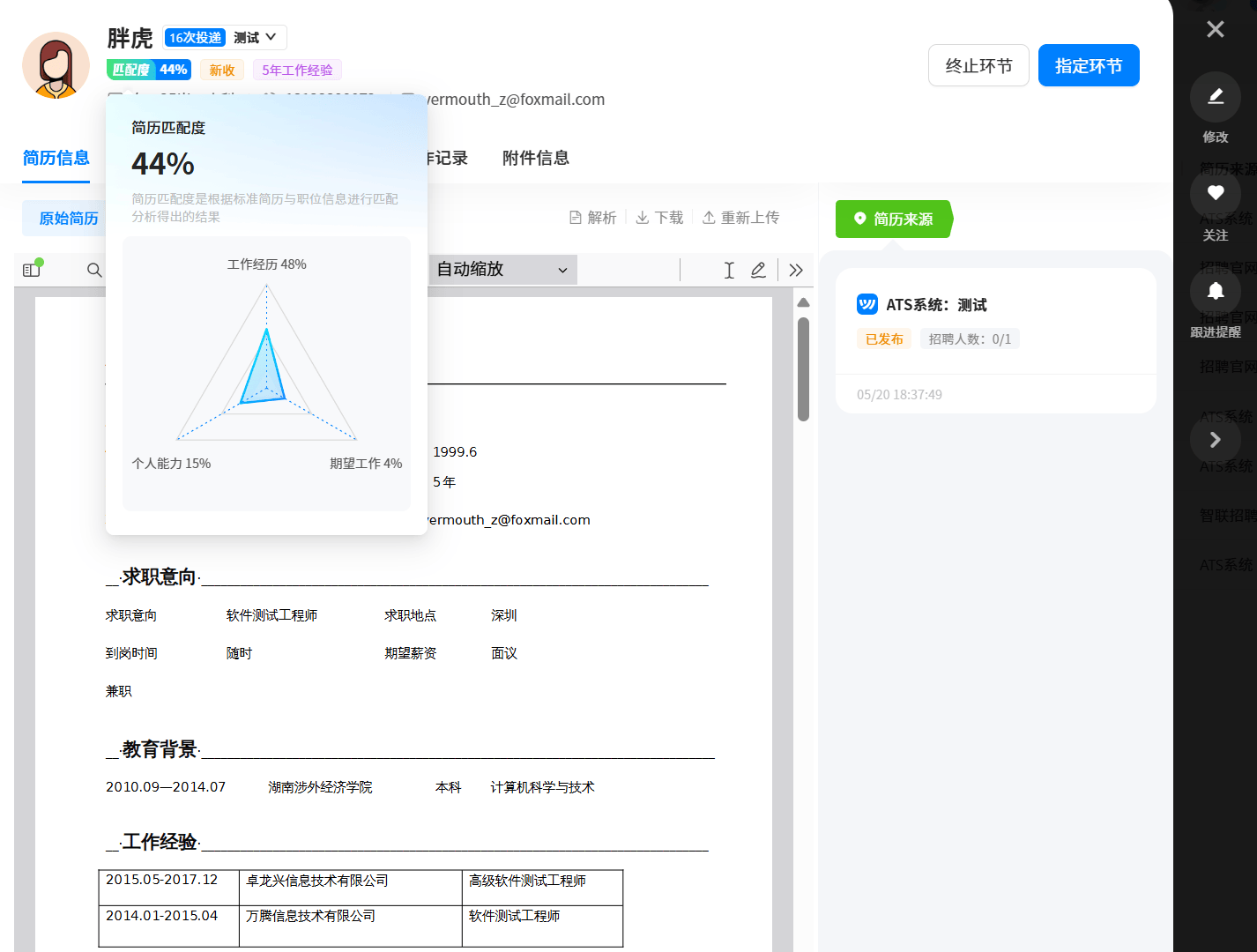Open the 附件信息 tab
1257x952 pixels.
[x=535, y=158]
